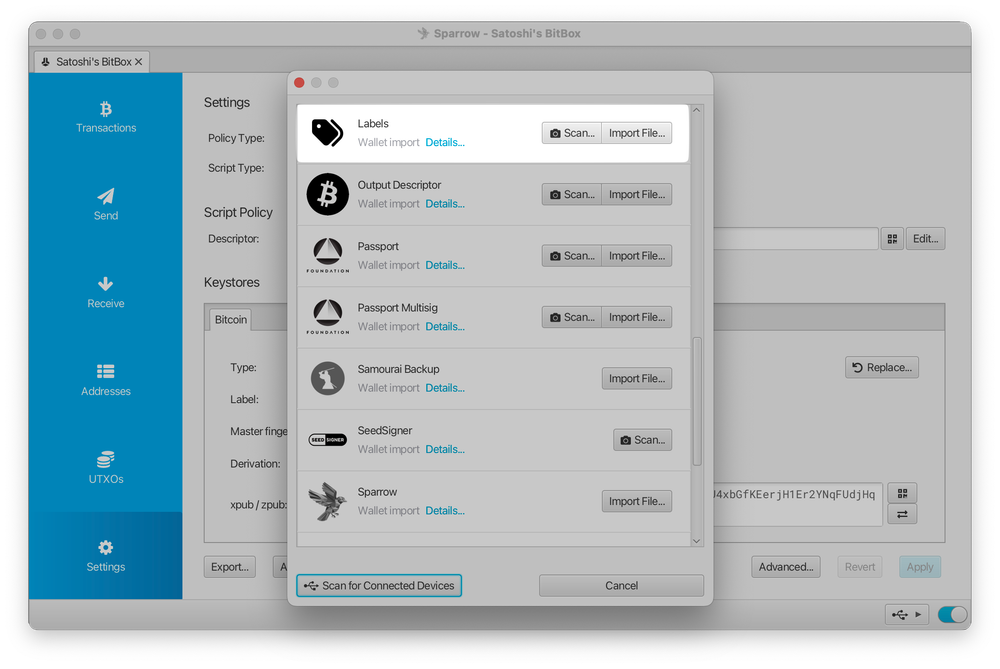Image resolution: width=1000 pixels, height=669 pixels.
Task: Click the Sparrow bird icon
Action: [327, 500]
